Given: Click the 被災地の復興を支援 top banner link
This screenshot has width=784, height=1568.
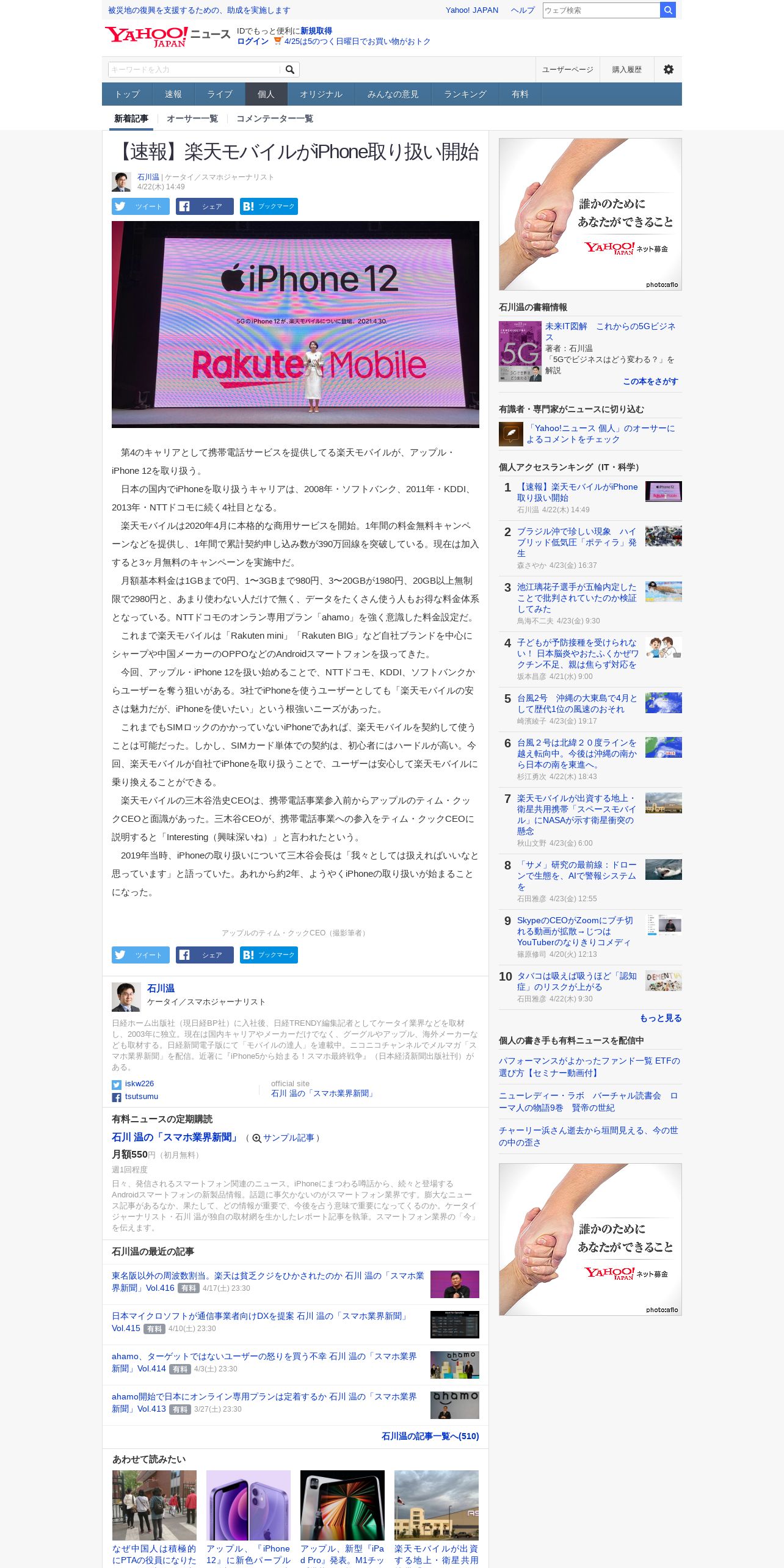Looking at the screenshot, I should coord(199,10).
